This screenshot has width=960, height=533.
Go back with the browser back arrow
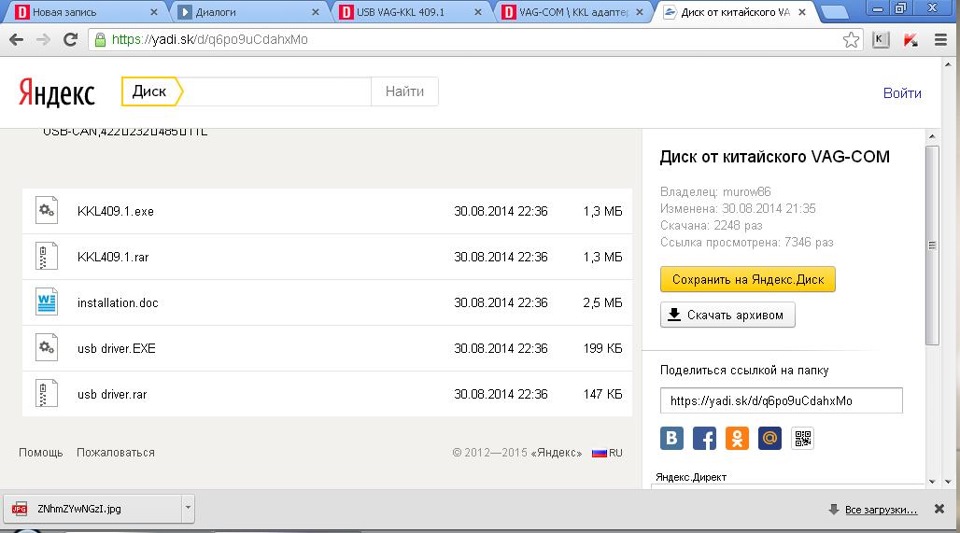(17, 40)
